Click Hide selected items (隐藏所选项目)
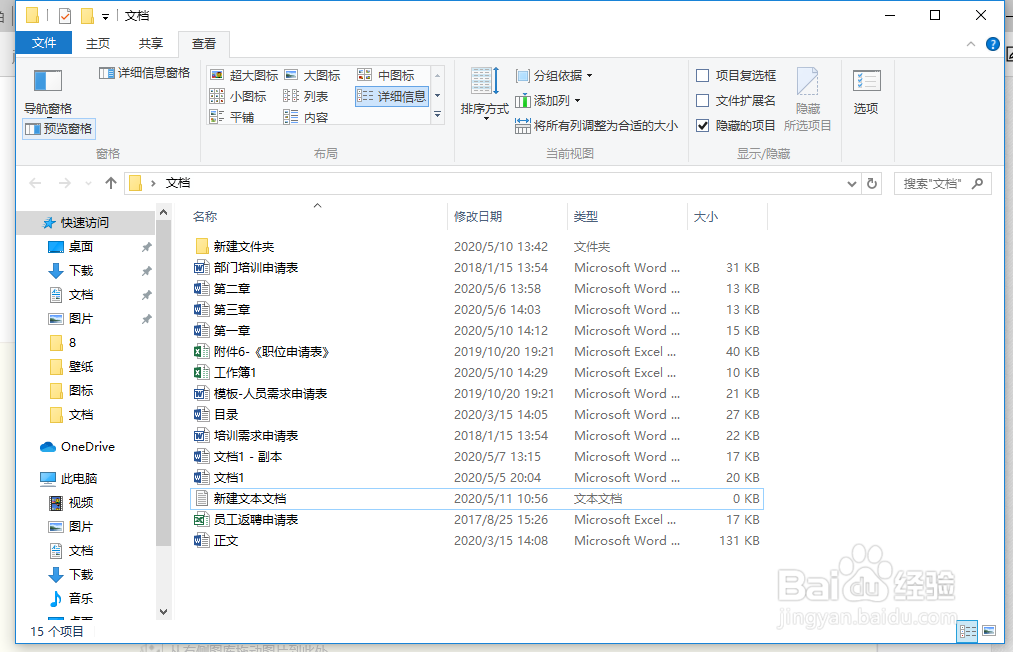1013x652 pixels. click(x=808, y=99)
